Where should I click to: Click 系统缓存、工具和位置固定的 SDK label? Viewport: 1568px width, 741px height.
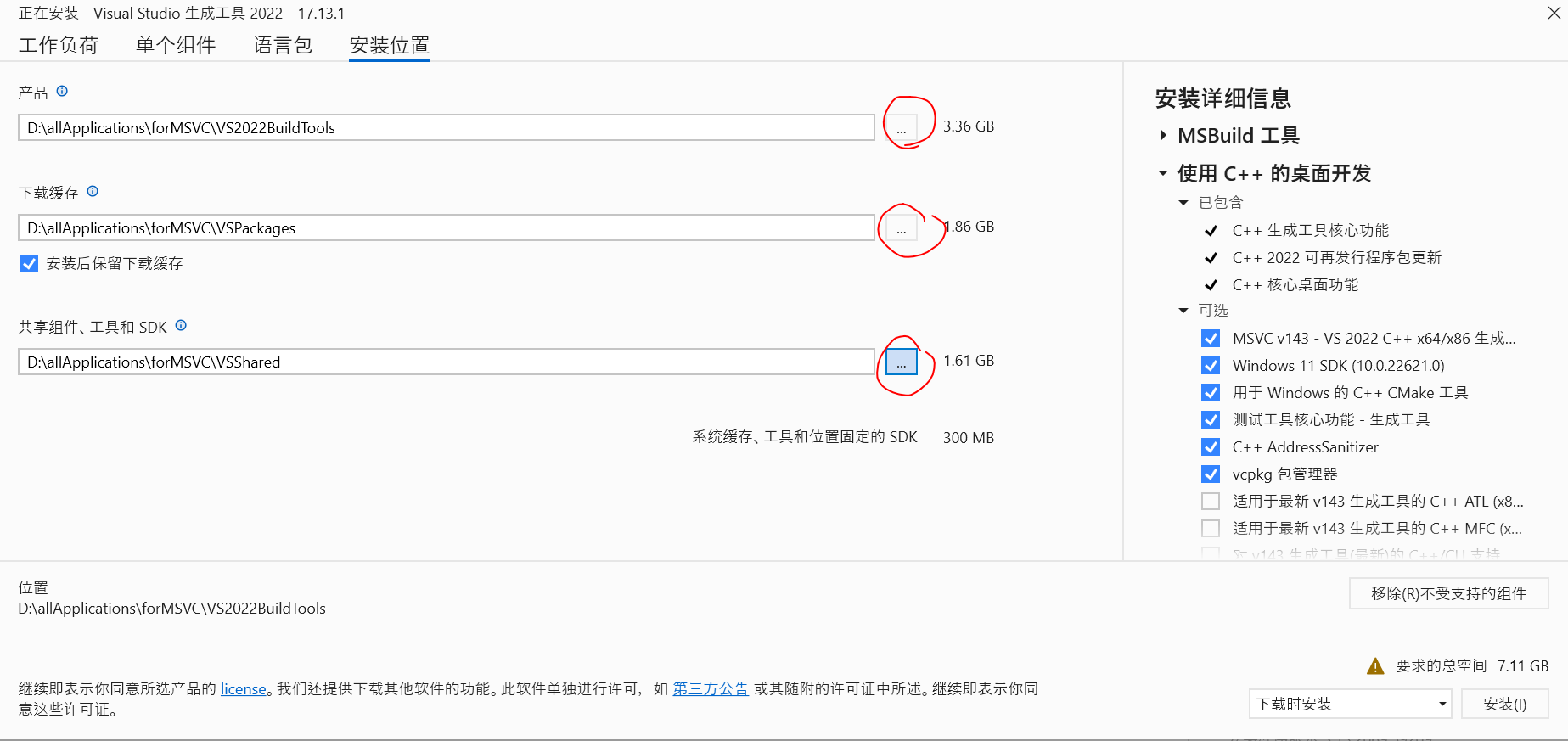[x=805, y=437]
